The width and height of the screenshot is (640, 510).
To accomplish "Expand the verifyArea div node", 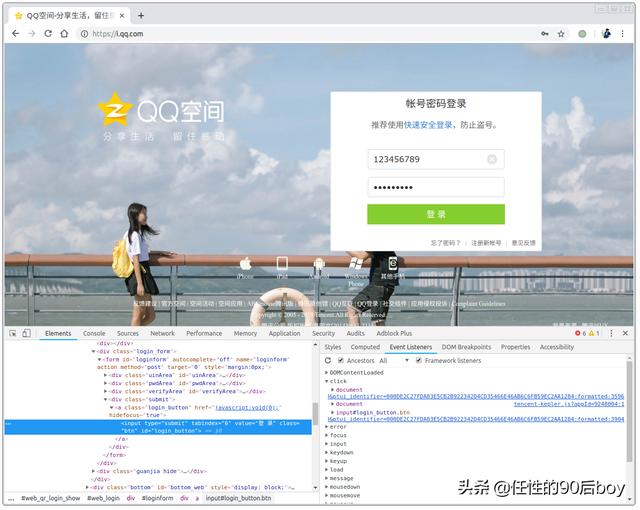I will (x=105, y=391).
